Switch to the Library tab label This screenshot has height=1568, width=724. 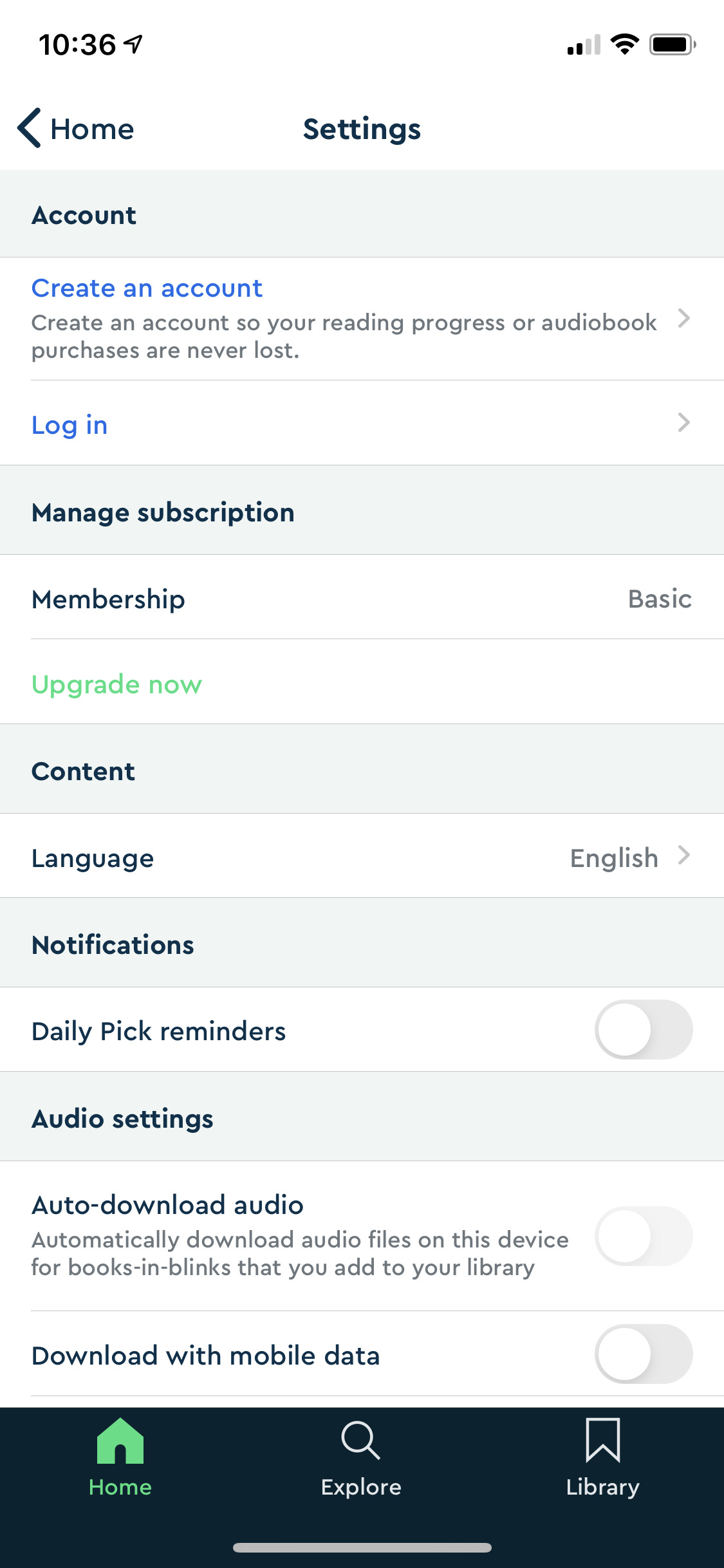[x=602, y=1488]
